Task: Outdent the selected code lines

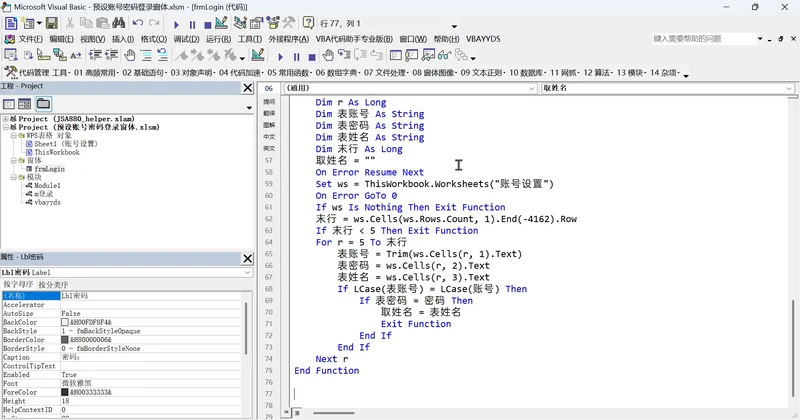Action: [111, 55]
